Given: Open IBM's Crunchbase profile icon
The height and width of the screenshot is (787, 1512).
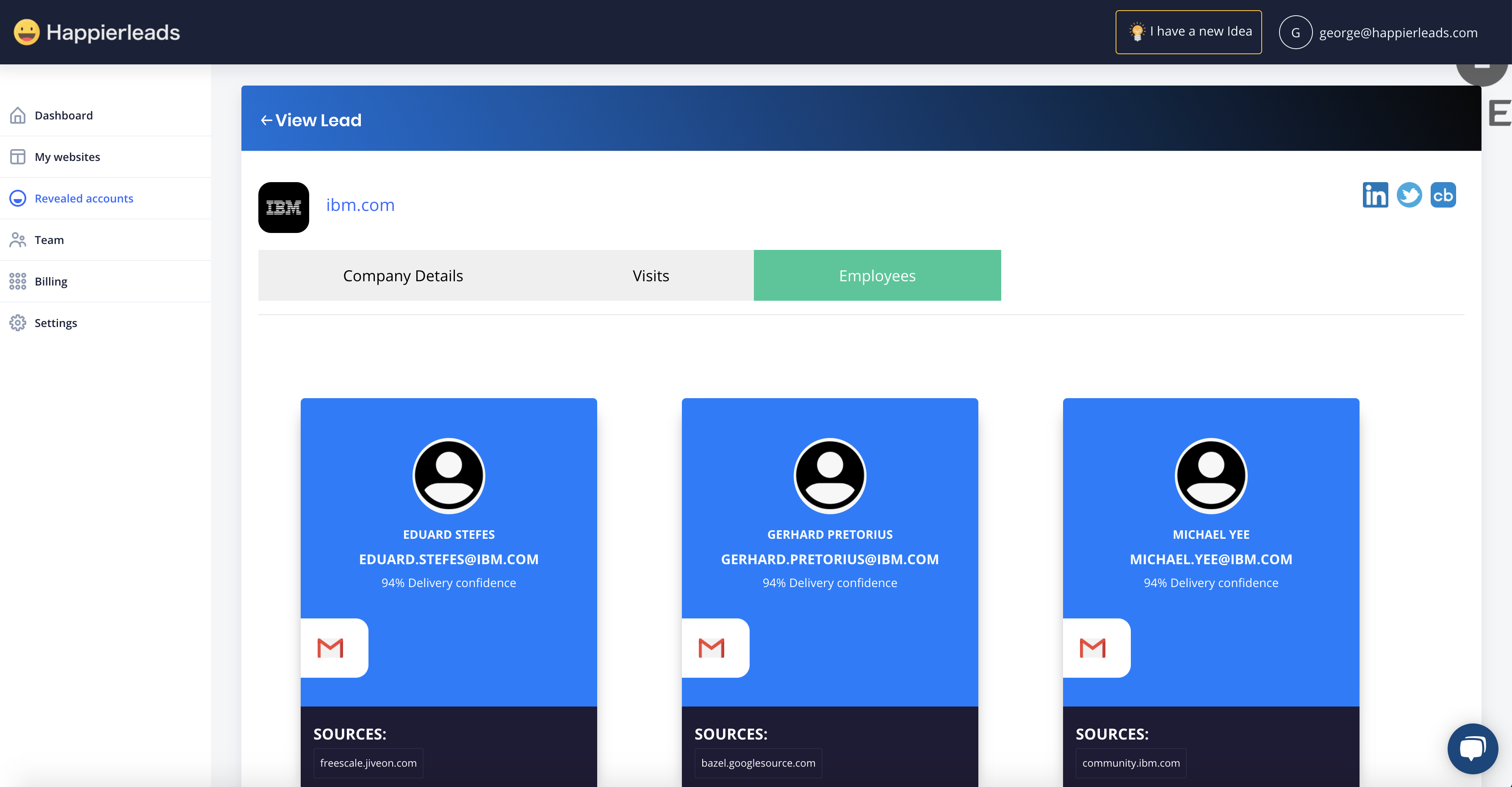Looking at the screenshot, I should tap(1443, 195).
